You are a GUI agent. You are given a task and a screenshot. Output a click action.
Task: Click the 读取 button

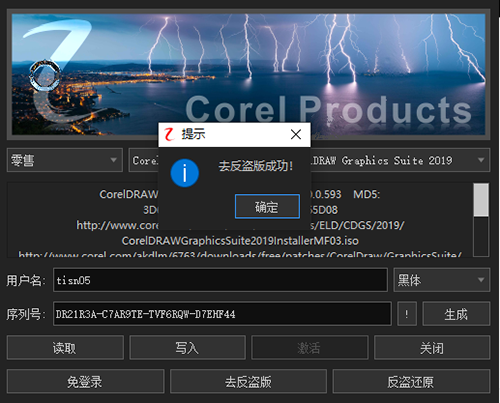[65, 348]
